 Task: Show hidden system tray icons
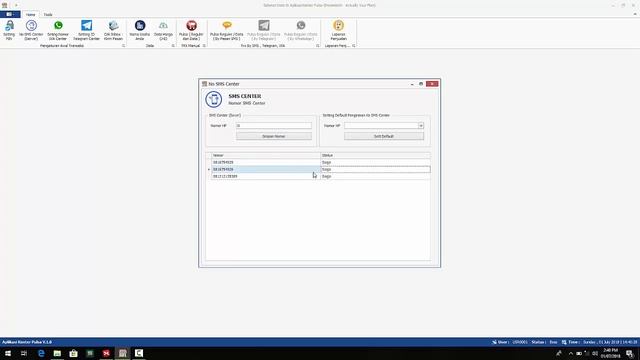click(571, 353)
